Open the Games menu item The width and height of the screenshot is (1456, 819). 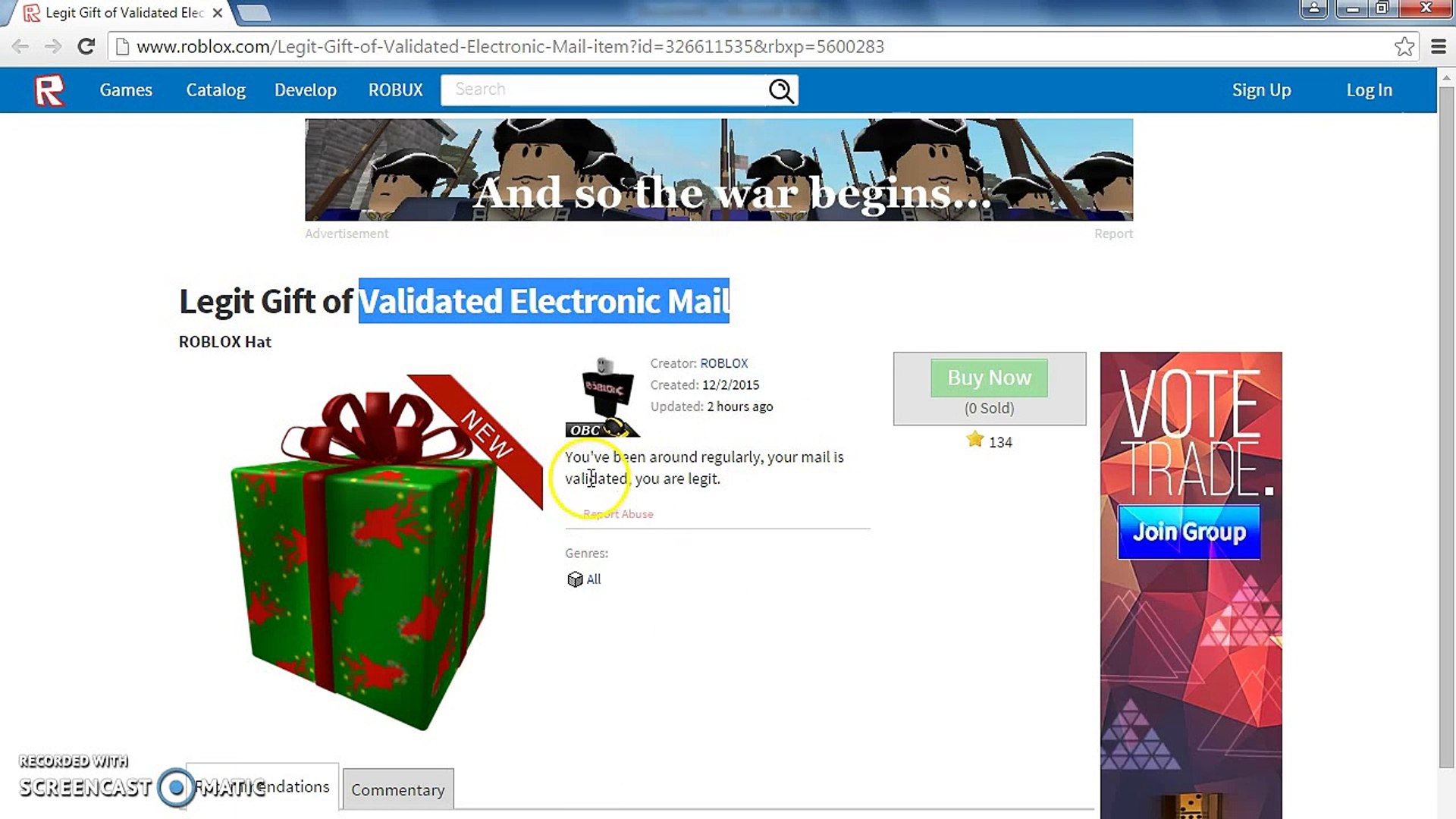126,90
